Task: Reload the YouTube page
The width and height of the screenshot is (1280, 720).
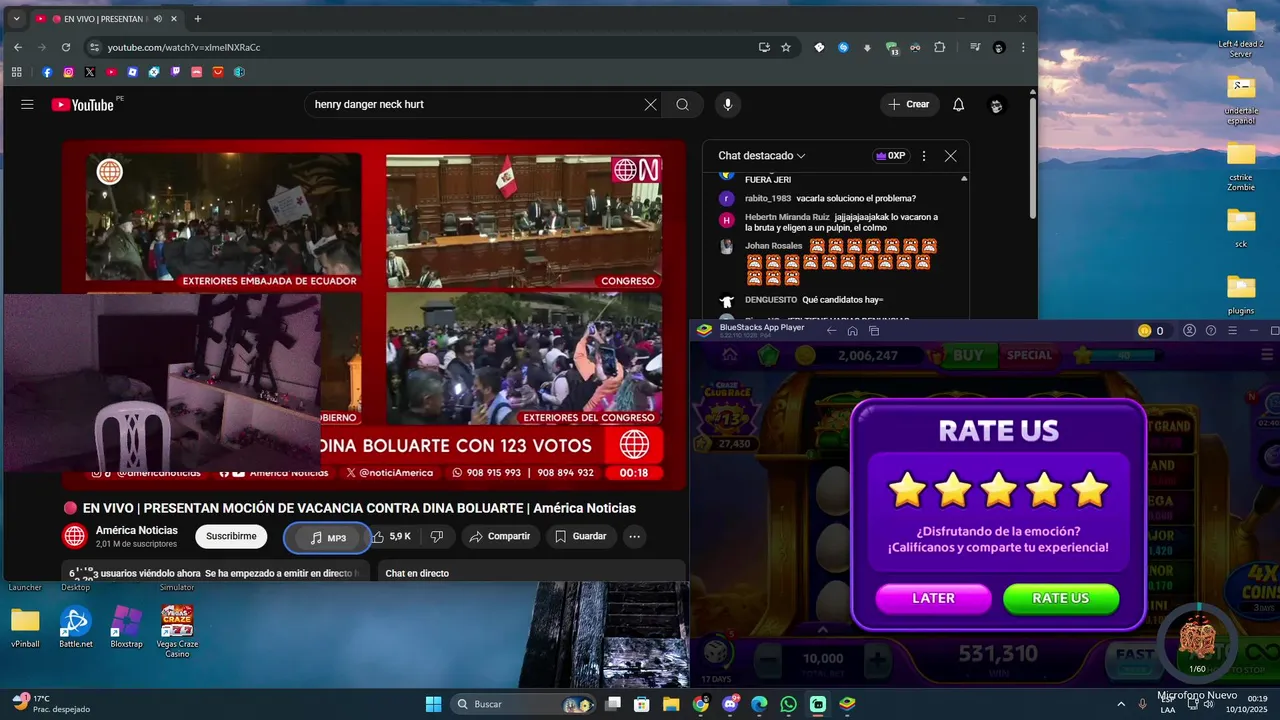Action: click(x=66, y=47)
